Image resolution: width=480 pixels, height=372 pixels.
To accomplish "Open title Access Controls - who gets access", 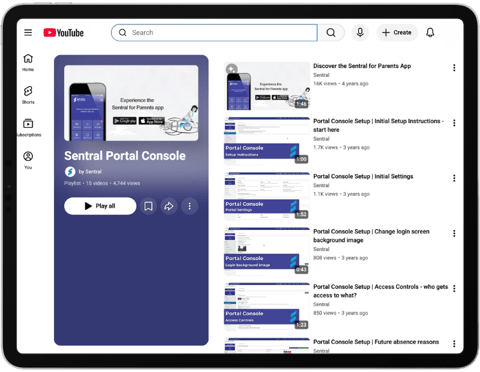I will click(x=380, y=291).
